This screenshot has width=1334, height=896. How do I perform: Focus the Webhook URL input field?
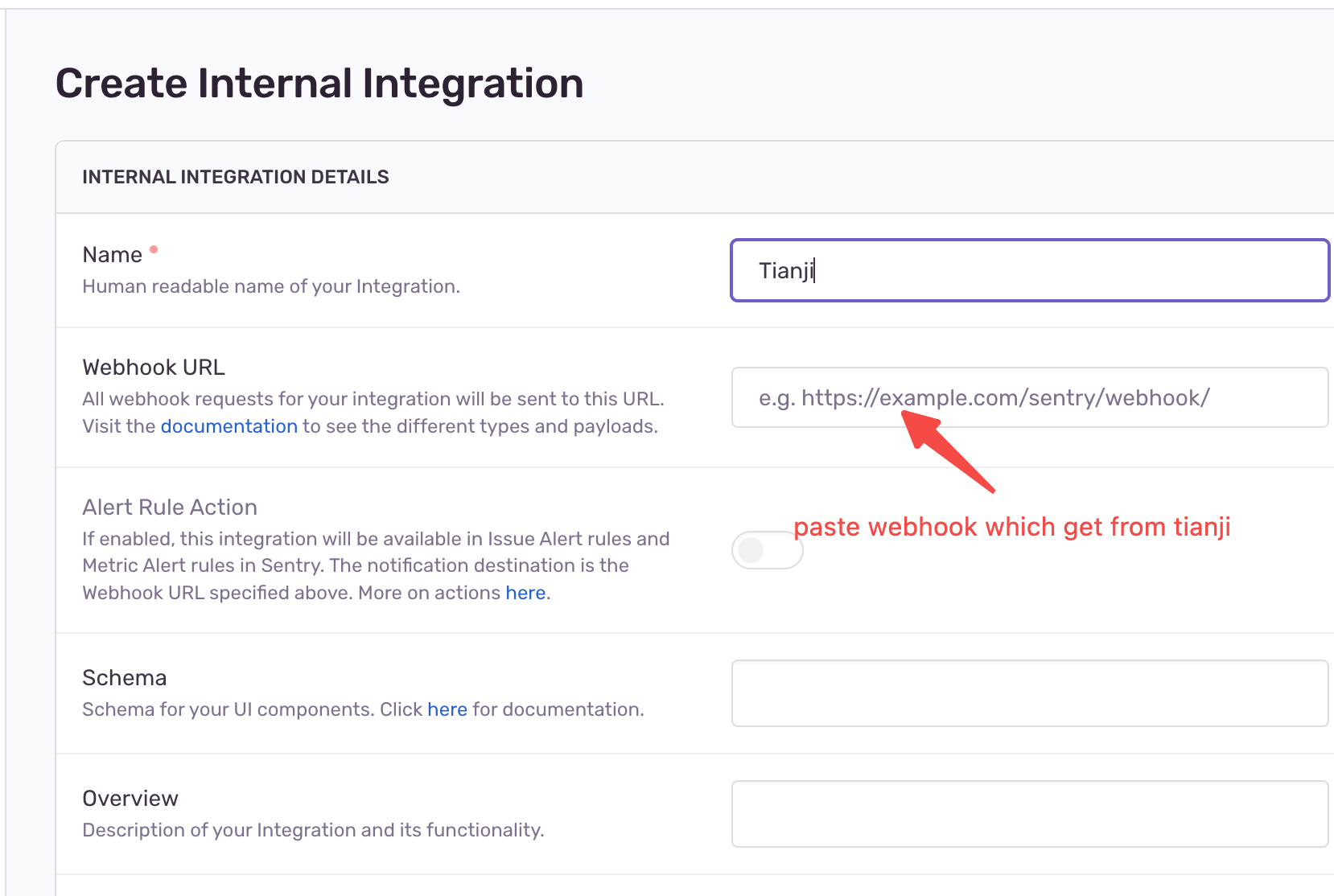pyautogui.click(x=1029, y=397)
